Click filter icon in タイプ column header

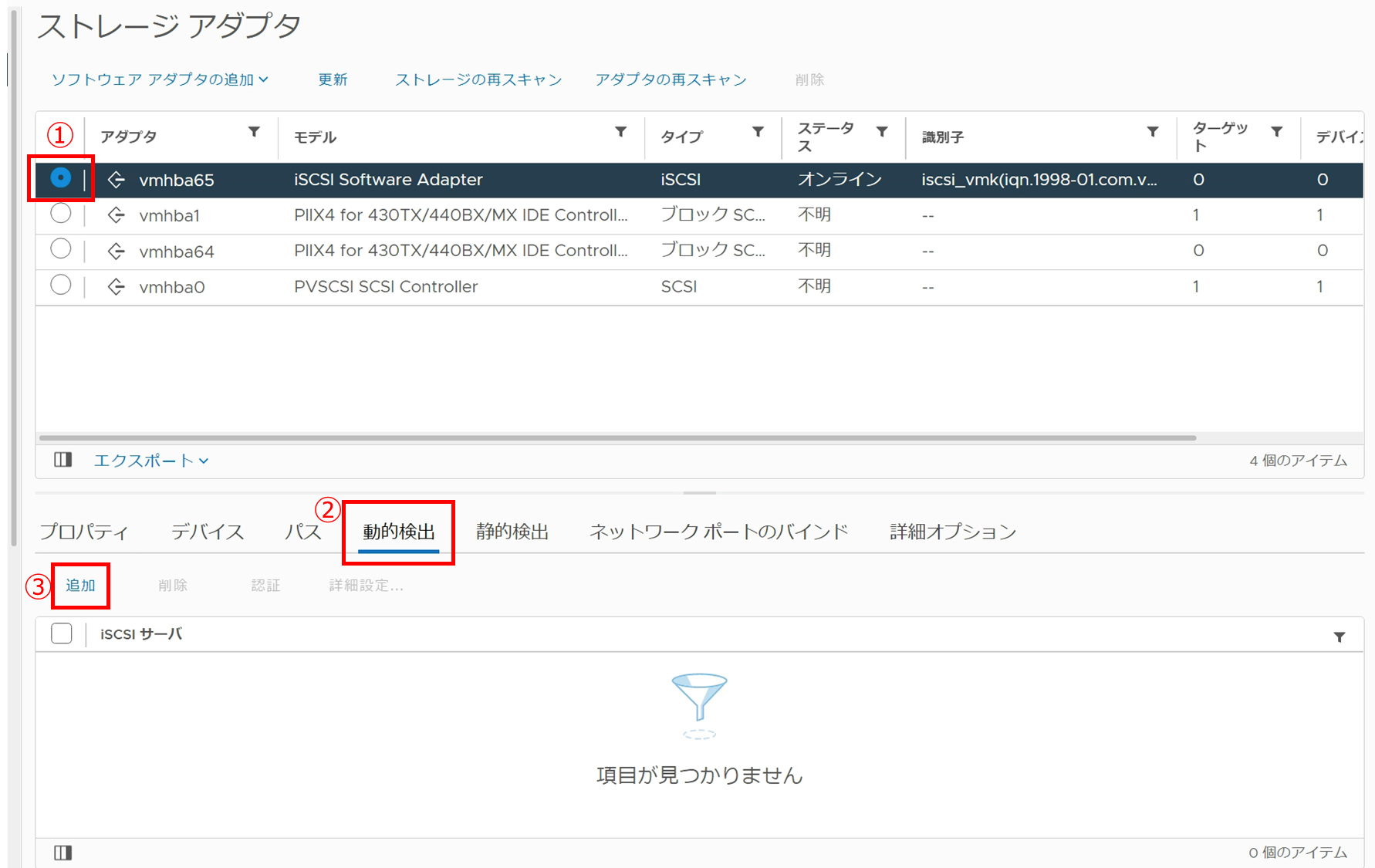click(x=758, y=132)
